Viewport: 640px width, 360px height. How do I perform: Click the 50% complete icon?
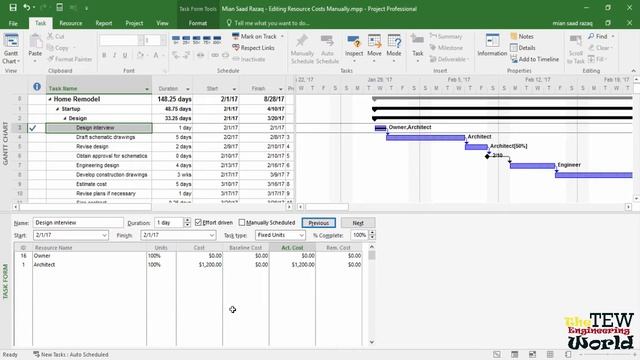coord(196,40)
